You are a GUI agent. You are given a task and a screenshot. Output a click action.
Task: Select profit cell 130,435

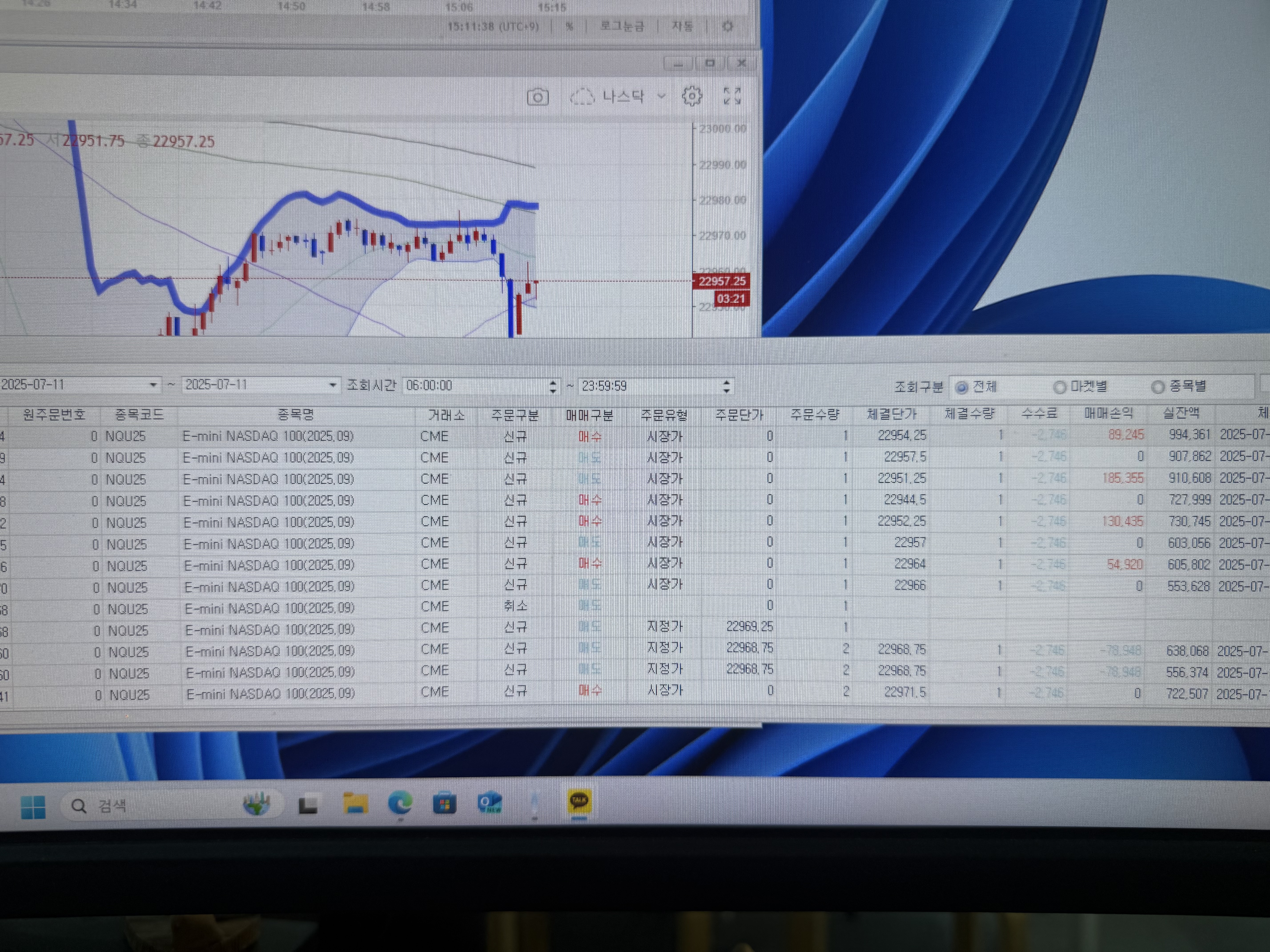[x=1122, y=521]
